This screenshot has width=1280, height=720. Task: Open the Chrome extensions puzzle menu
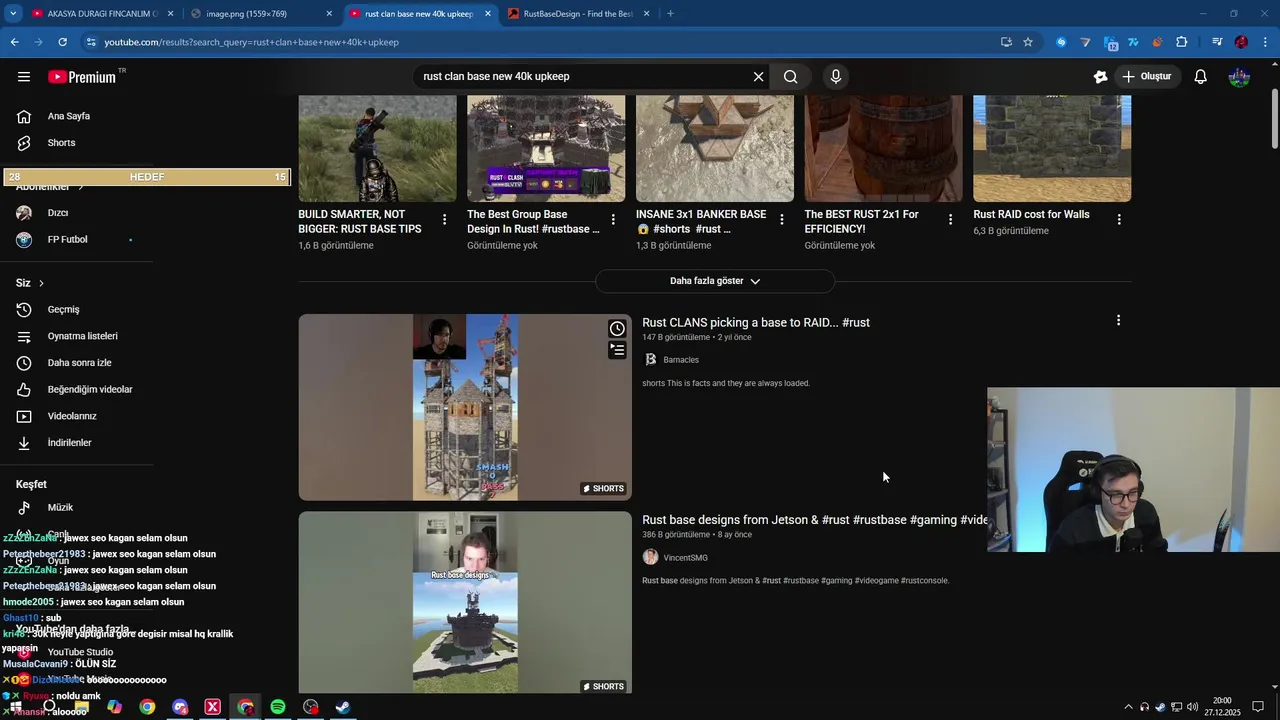[x=1182, y=42]
